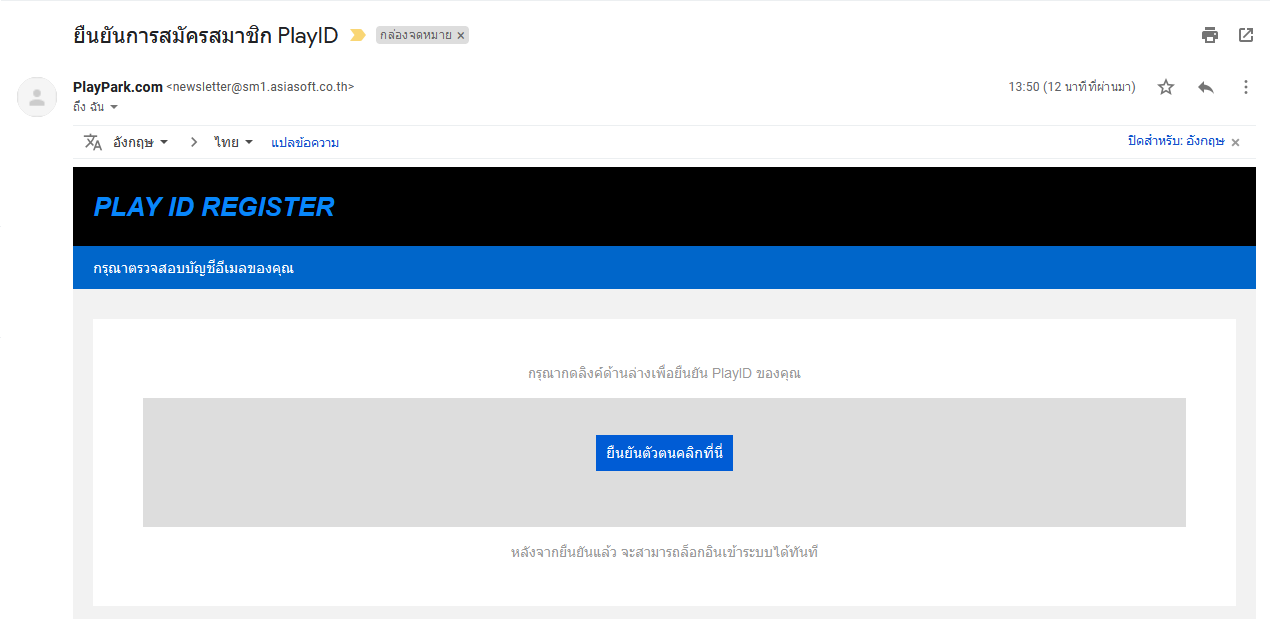Screen dimensions: 1270x619
Task: Click the subject line ยืนยันการสมัครสมาชิก PlayID
Action: click(x=206, y=36)
